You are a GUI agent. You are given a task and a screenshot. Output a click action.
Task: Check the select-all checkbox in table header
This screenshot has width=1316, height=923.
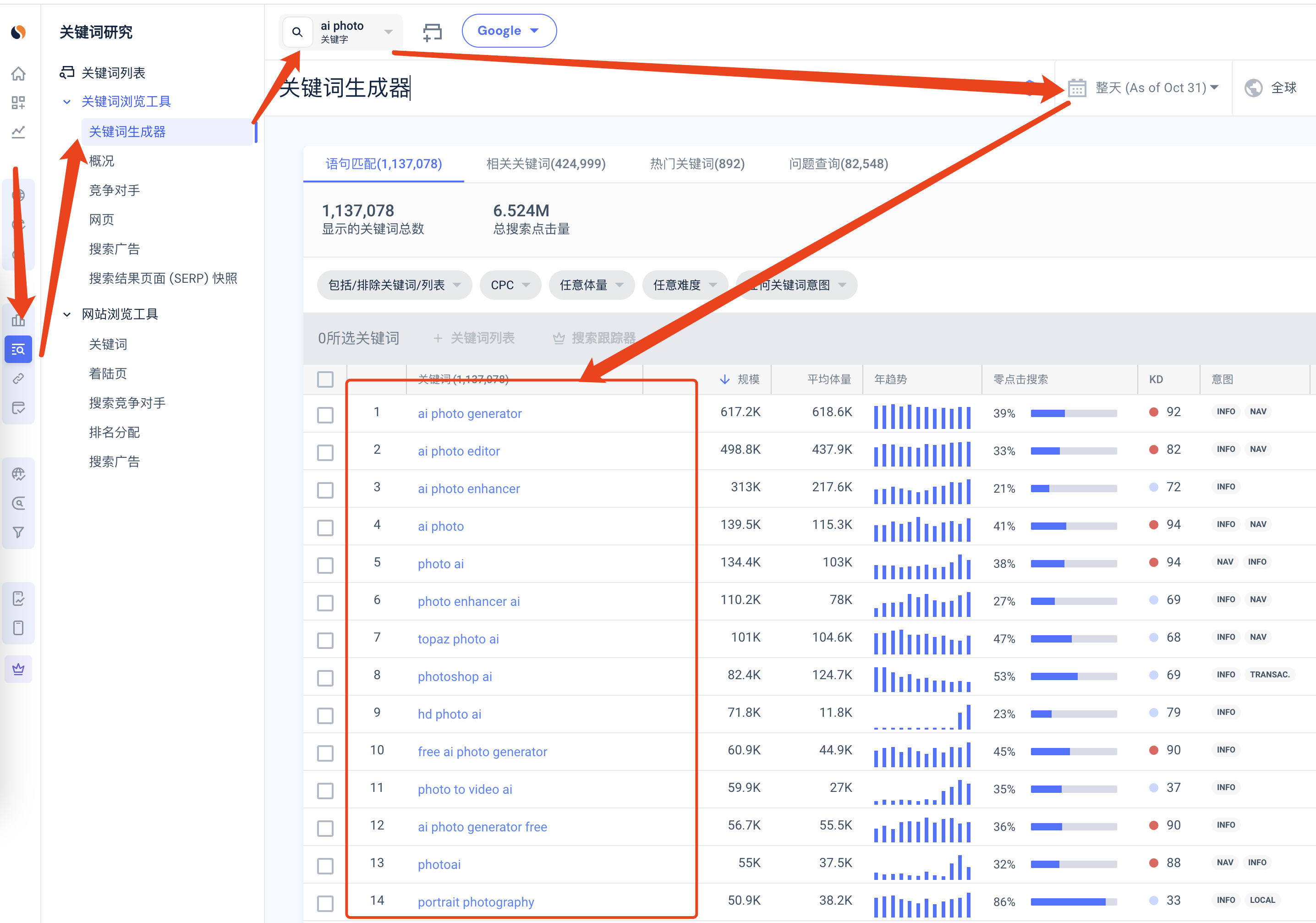325,379
